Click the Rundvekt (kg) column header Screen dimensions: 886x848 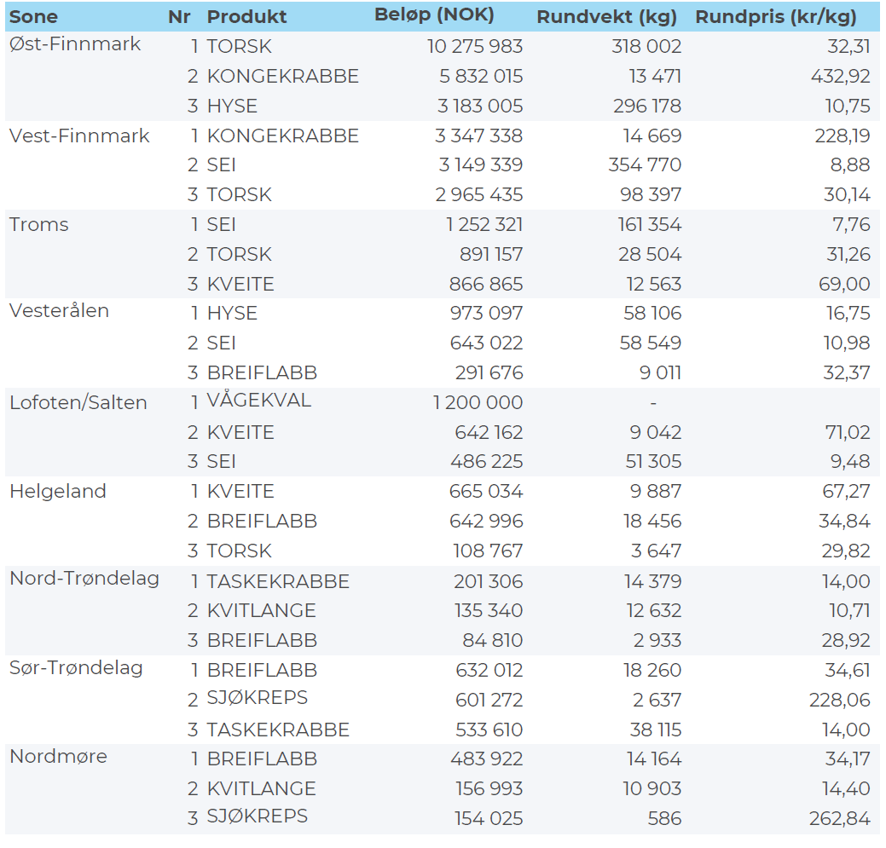[x=606, y=17]
